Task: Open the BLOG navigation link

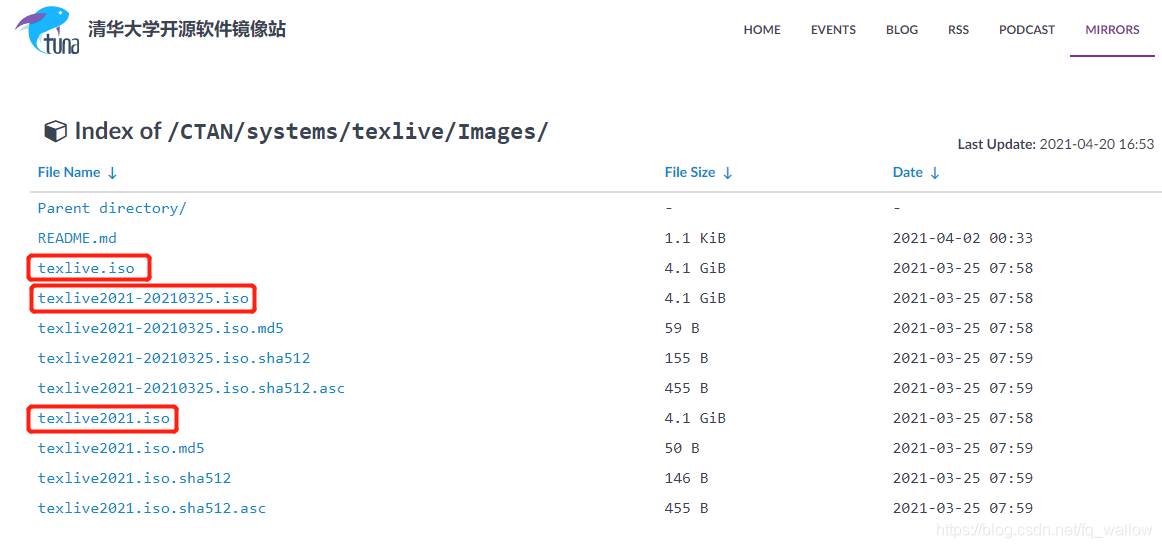Action: (x=901, y=30)
